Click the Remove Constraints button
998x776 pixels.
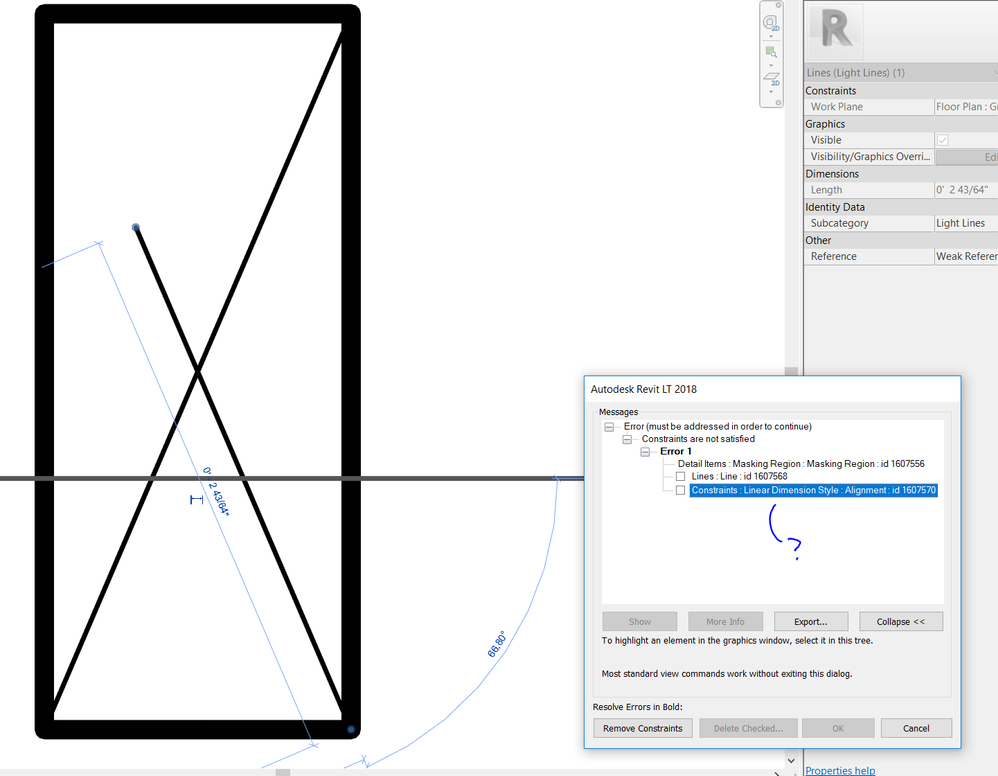click(643, 728)
